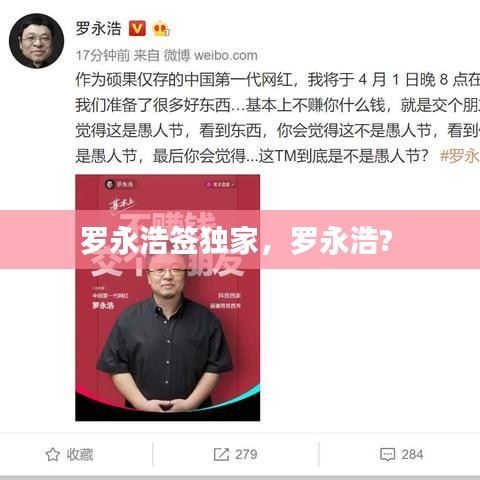Click the 17分钟前 timestamp

(x=103, y=55)
